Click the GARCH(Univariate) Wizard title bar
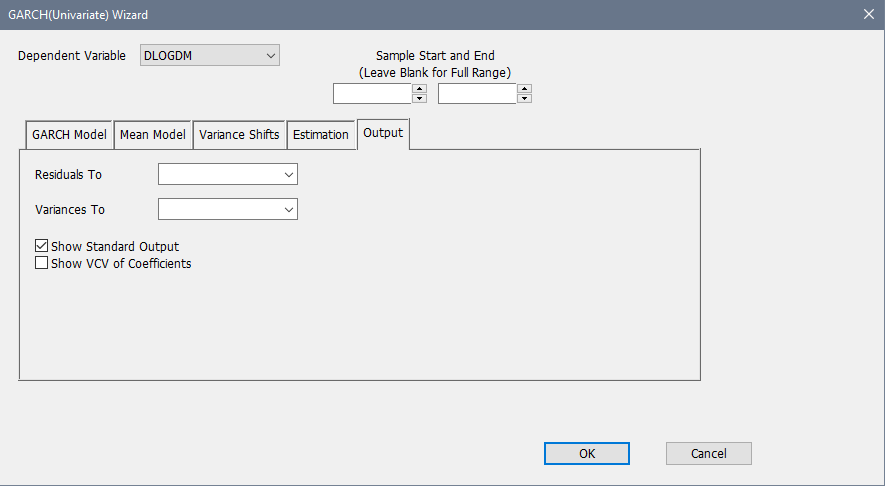 point(400,14)
